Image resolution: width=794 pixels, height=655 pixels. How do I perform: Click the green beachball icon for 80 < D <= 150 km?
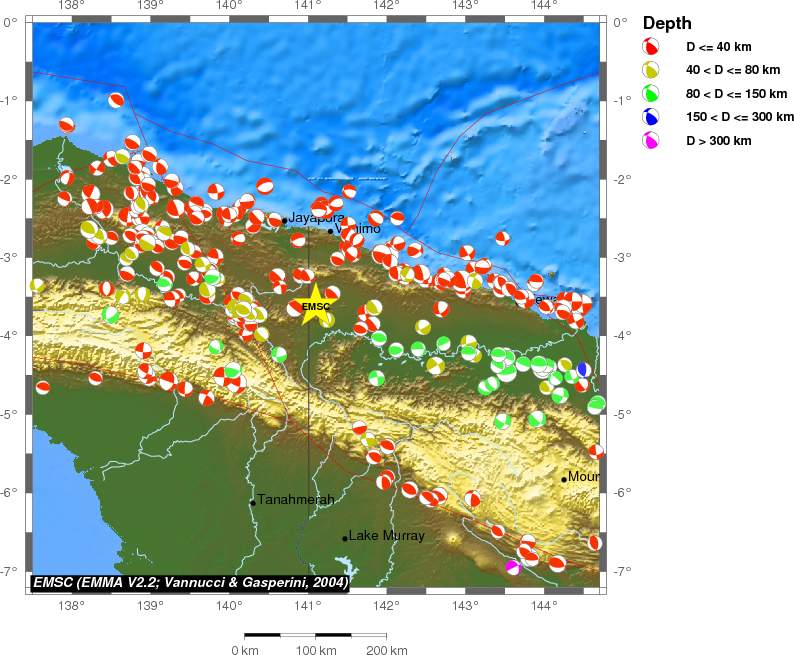[x=651, y=93]
